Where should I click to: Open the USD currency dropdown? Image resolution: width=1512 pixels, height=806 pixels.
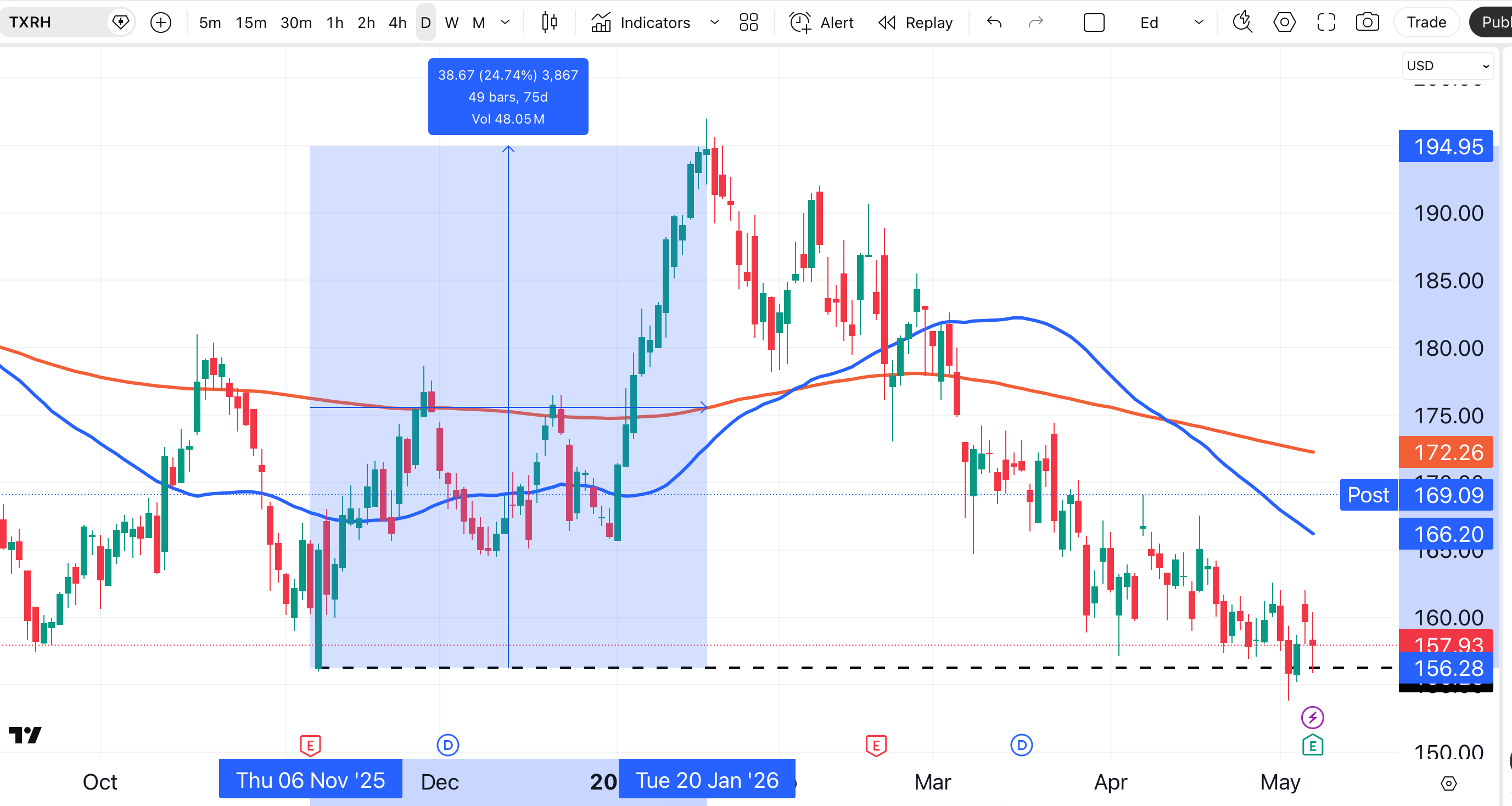pyautogui.click(x=1447, y=65)
